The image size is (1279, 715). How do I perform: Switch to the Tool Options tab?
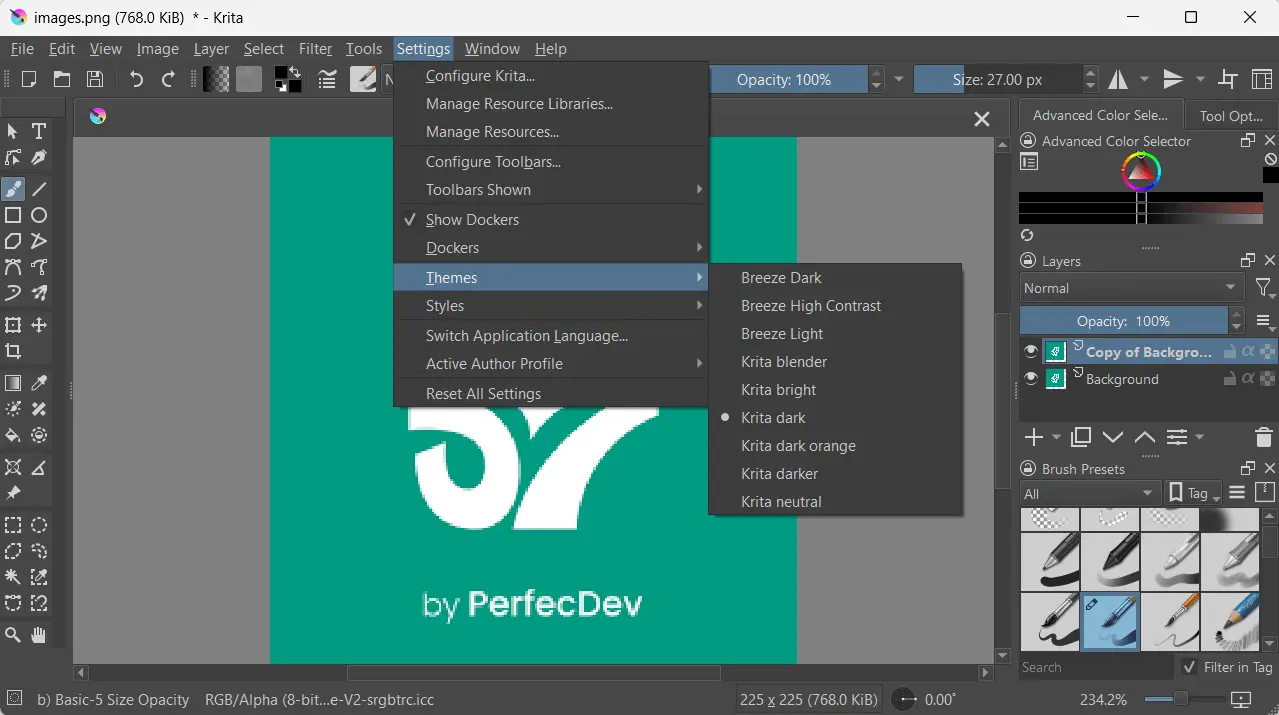(1230, 115)
